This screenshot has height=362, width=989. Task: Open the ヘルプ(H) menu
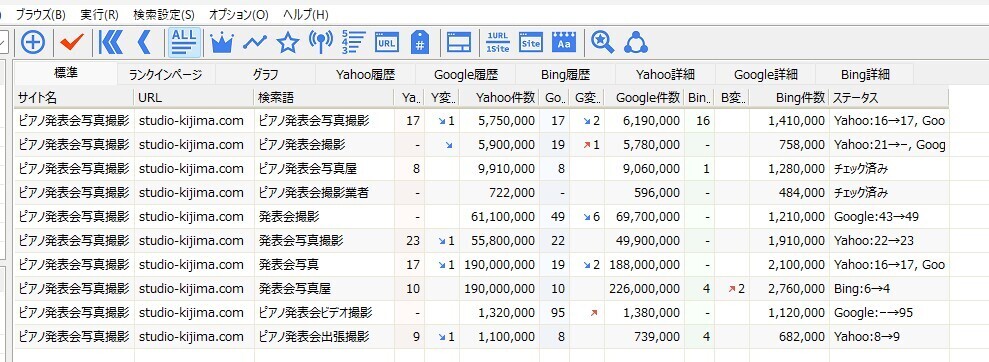point(306,14)
